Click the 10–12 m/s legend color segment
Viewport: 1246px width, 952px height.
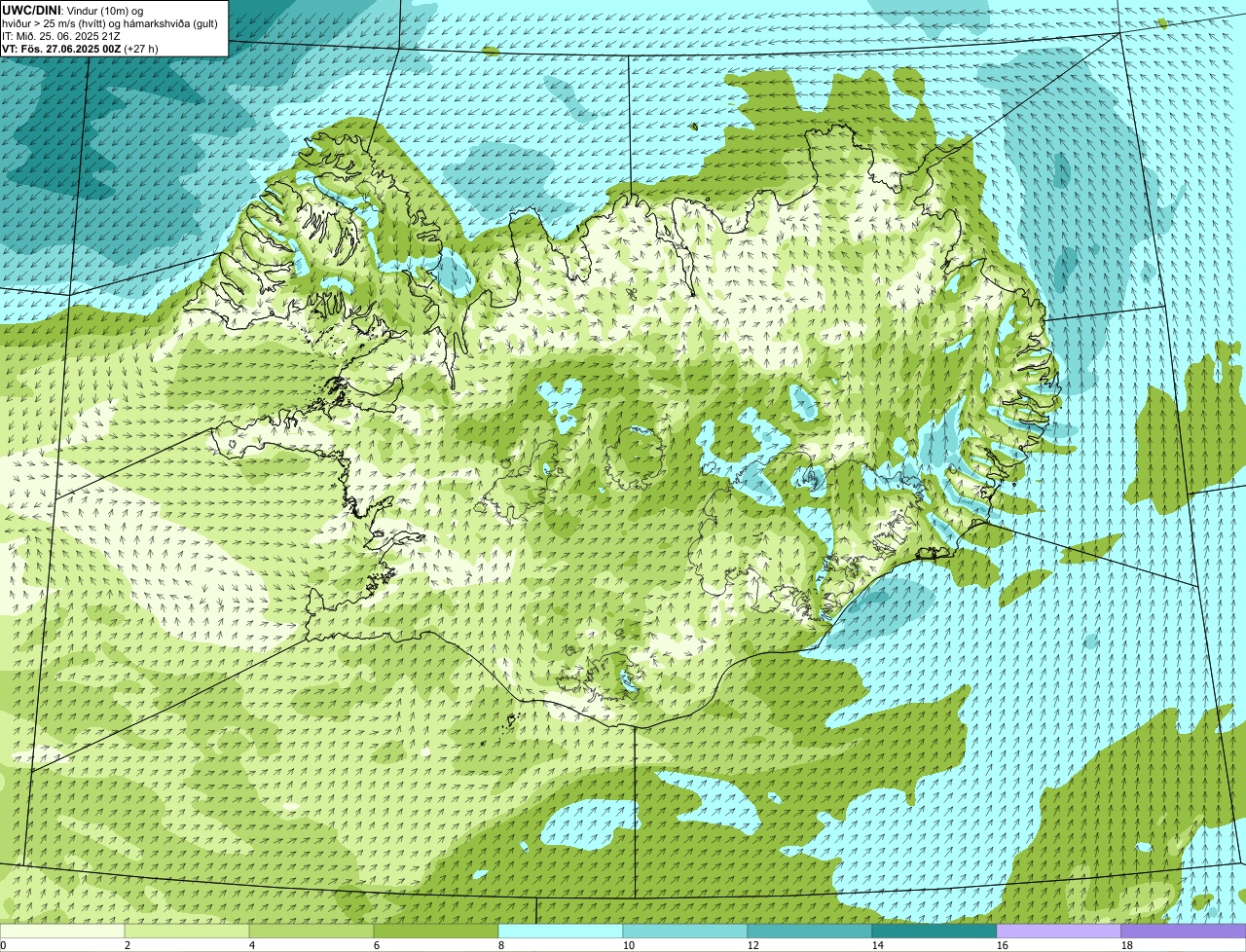(x=685, y=932)
